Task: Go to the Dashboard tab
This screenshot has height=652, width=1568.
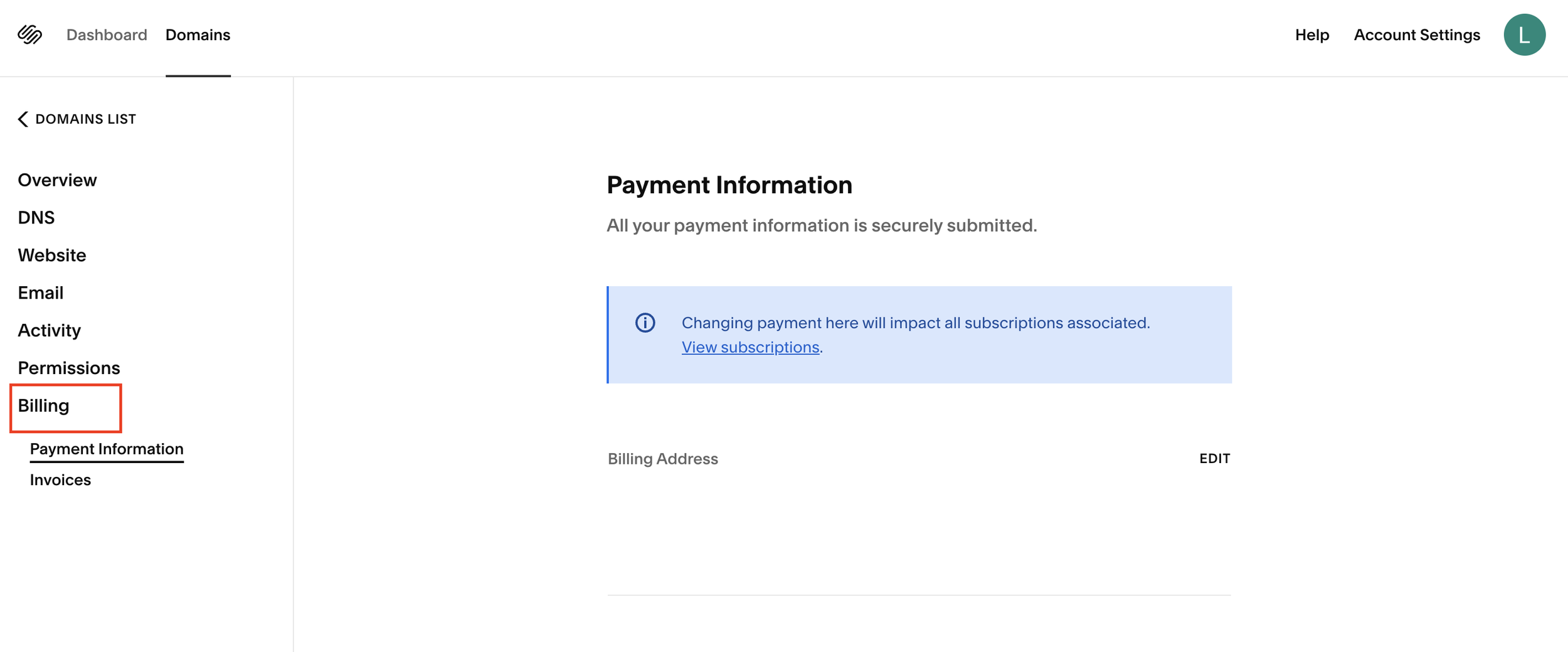Action: (x=107, y=35)
